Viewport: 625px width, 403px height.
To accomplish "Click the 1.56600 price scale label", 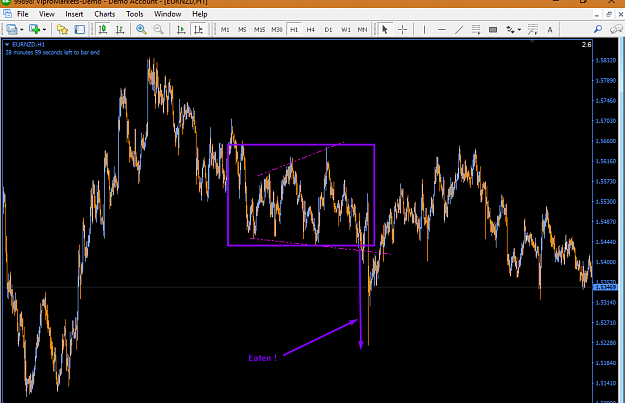I will 605,141.
